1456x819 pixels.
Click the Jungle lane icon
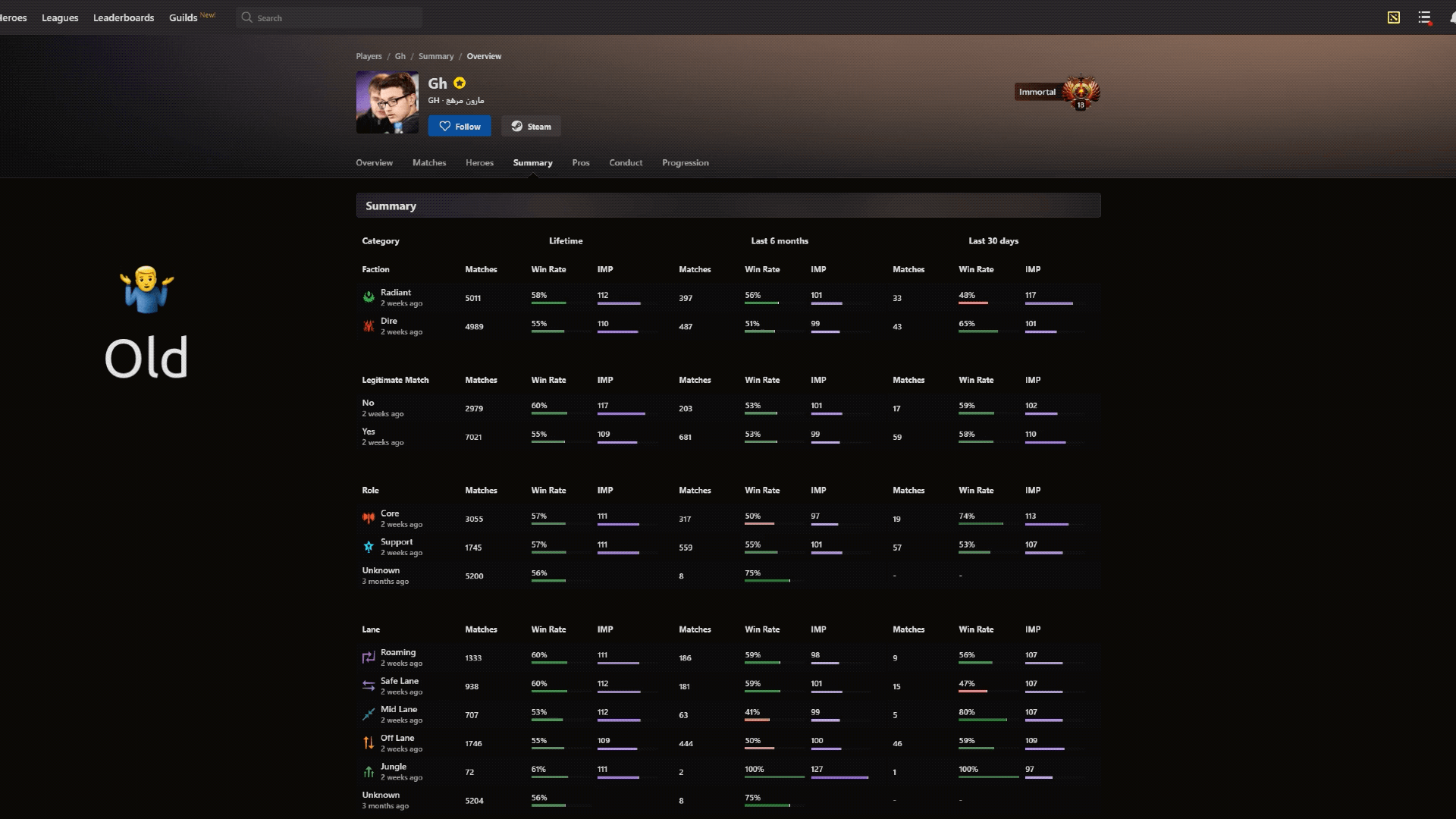369,772
